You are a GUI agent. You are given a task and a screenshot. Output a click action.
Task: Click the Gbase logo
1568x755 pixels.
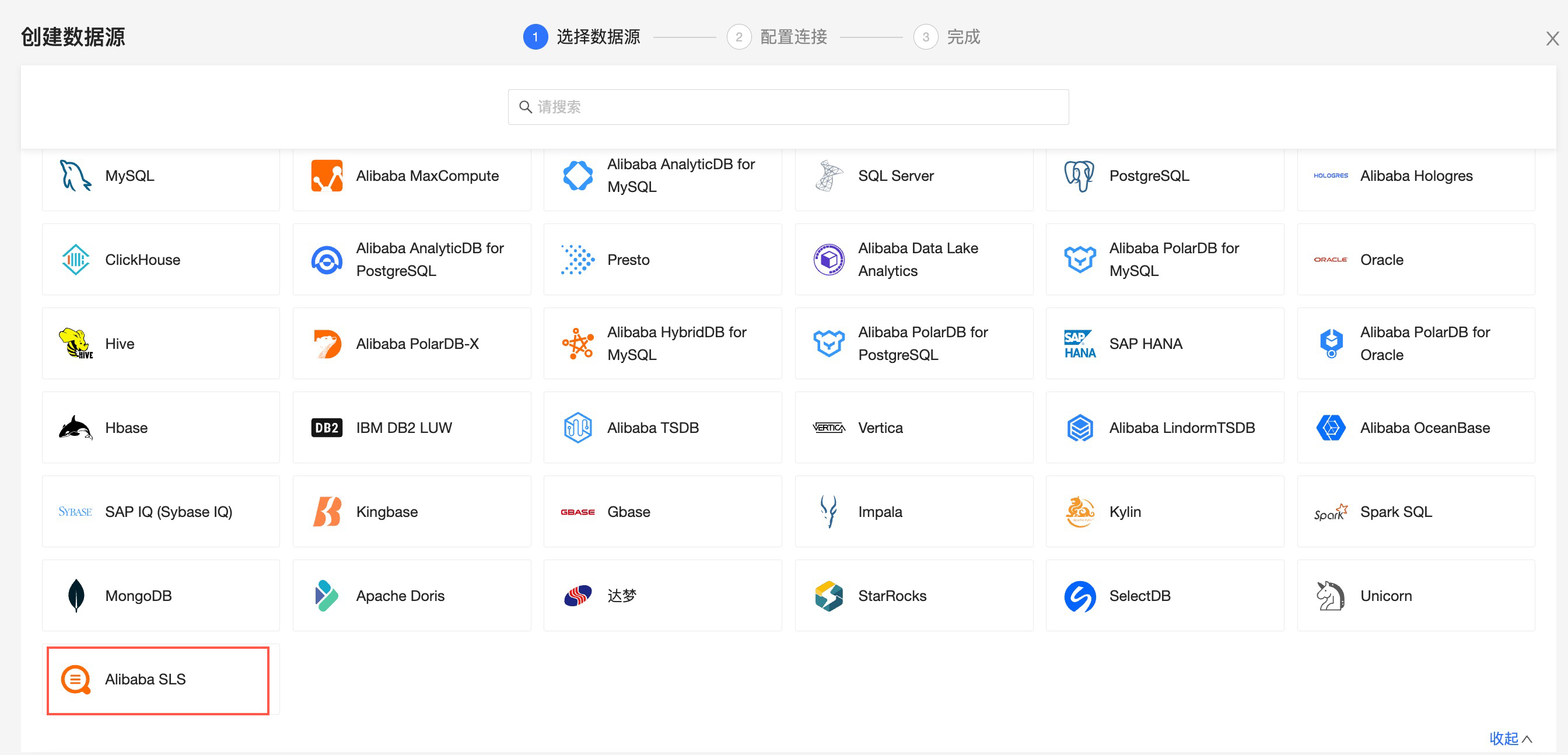[577, 512]
